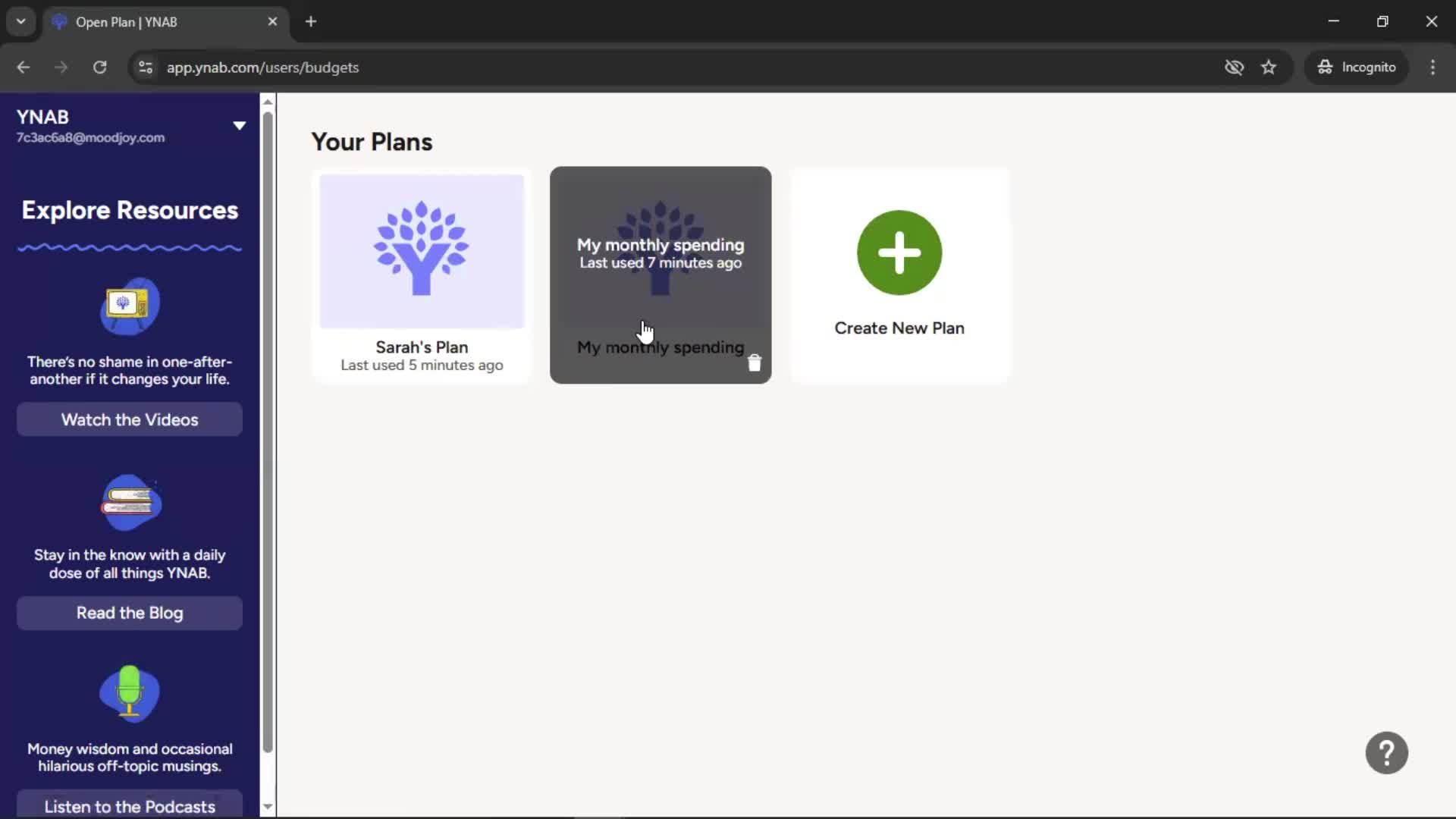Click Watch the Videos button
This screenshot has width=1456, height=819.
130,419
